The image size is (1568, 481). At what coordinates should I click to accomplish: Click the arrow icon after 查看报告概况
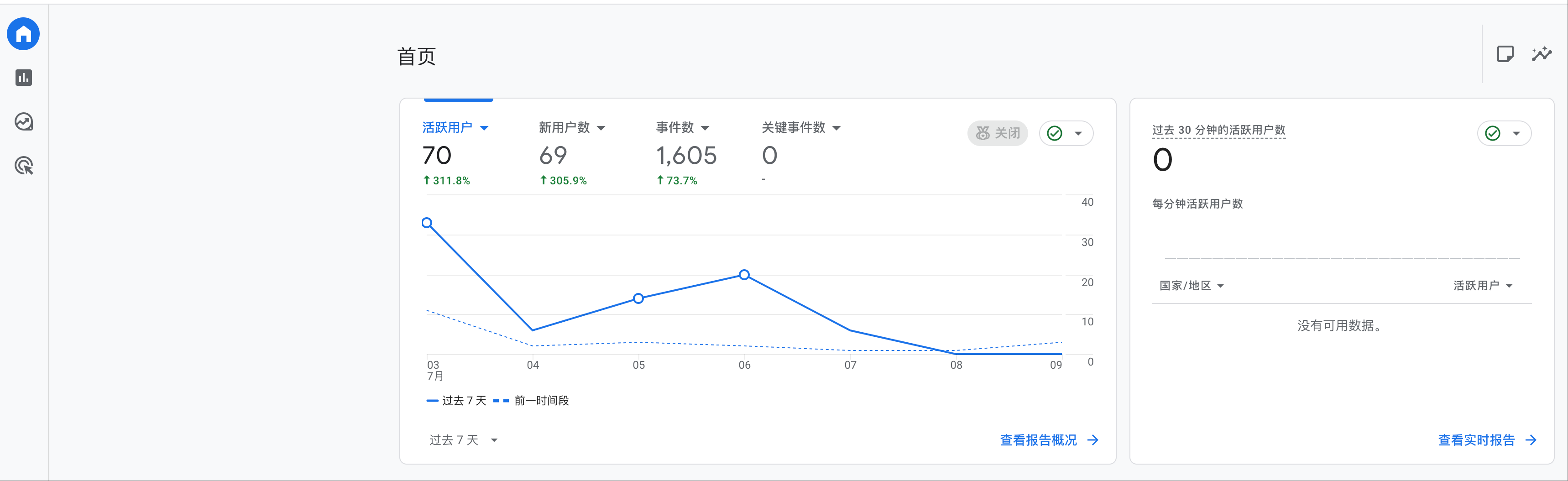click(x=1093, y=440)
